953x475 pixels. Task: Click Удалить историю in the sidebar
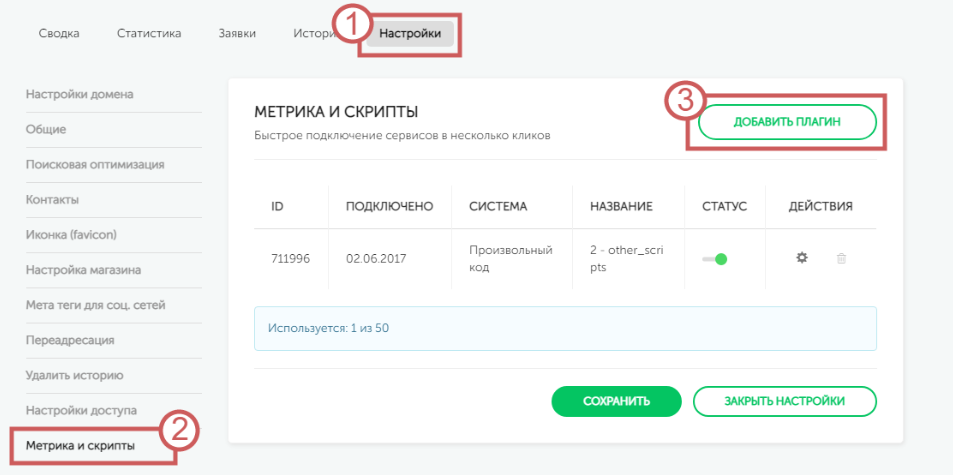click(74, 376)
